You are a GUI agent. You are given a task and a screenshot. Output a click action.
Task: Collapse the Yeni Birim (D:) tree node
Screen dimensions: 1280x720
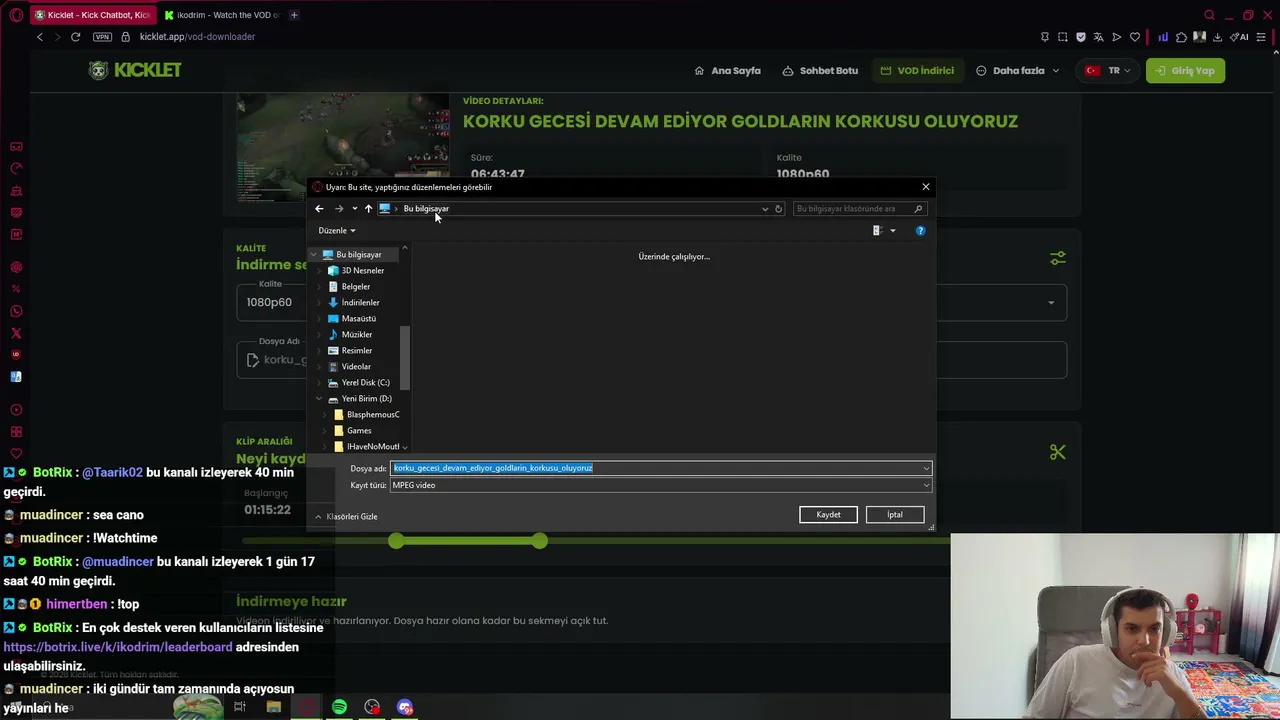(319, 399)
